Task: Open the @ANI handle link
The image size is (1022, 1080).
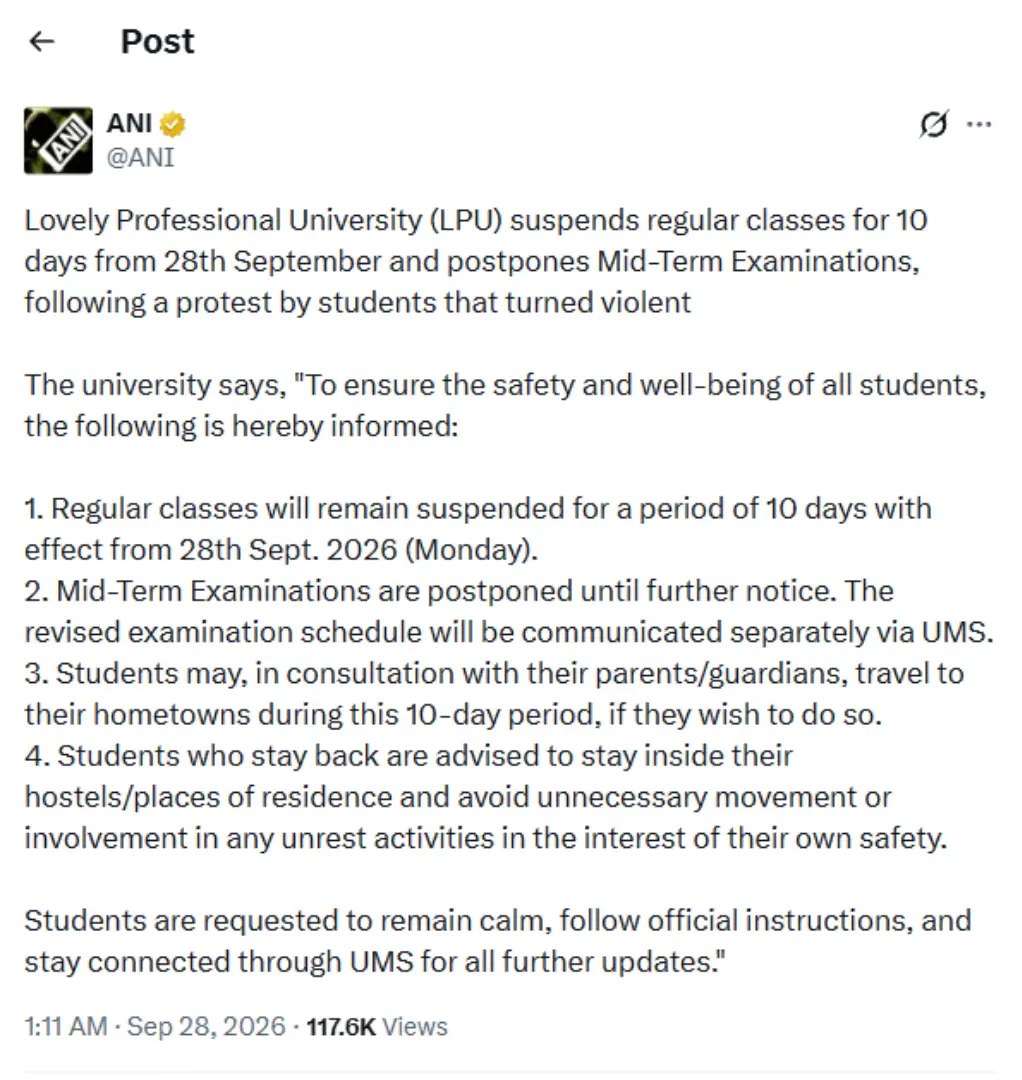Action: click(x=140, y=158)
